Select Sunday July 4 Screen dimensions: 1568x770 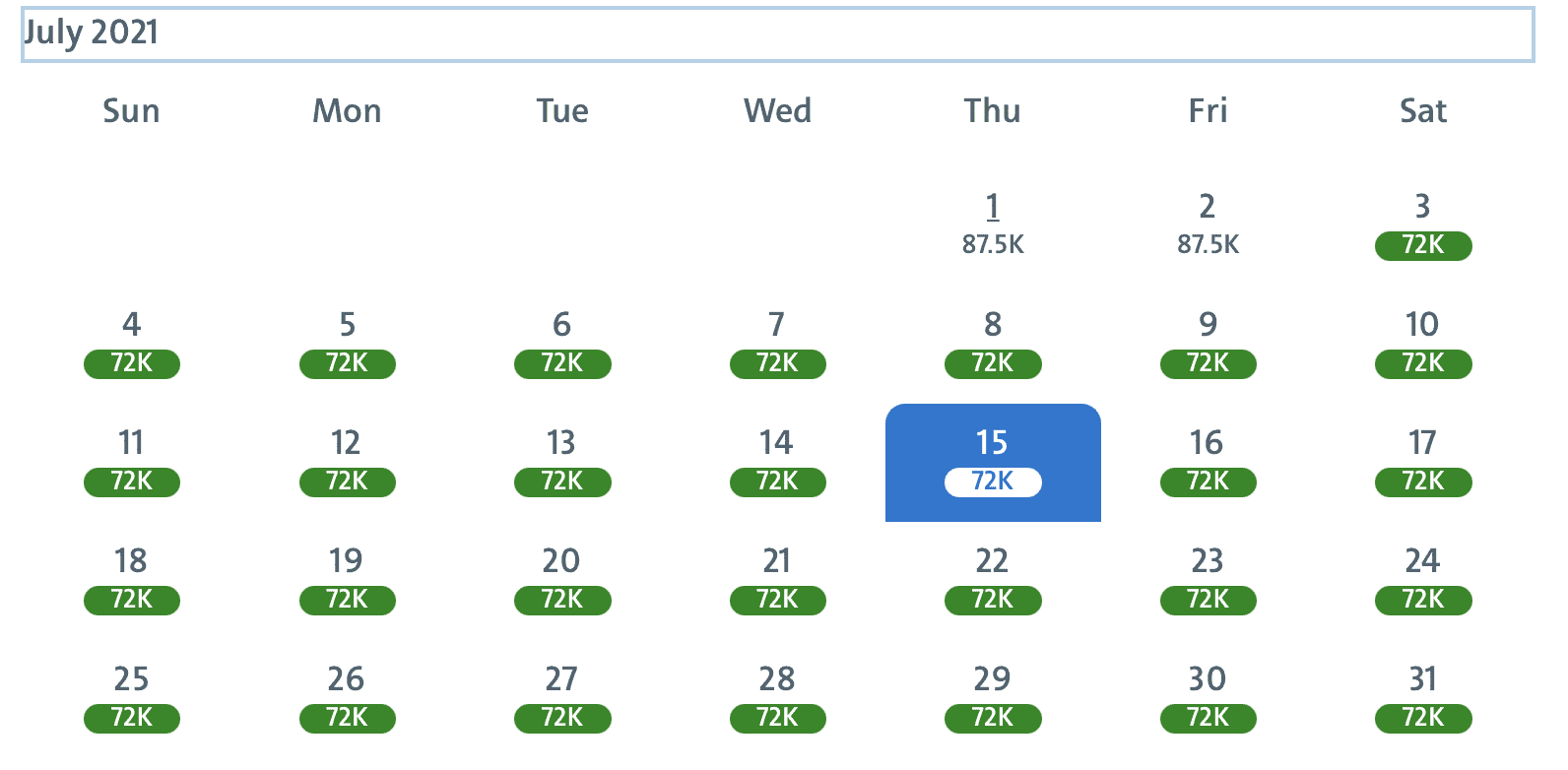131,343
